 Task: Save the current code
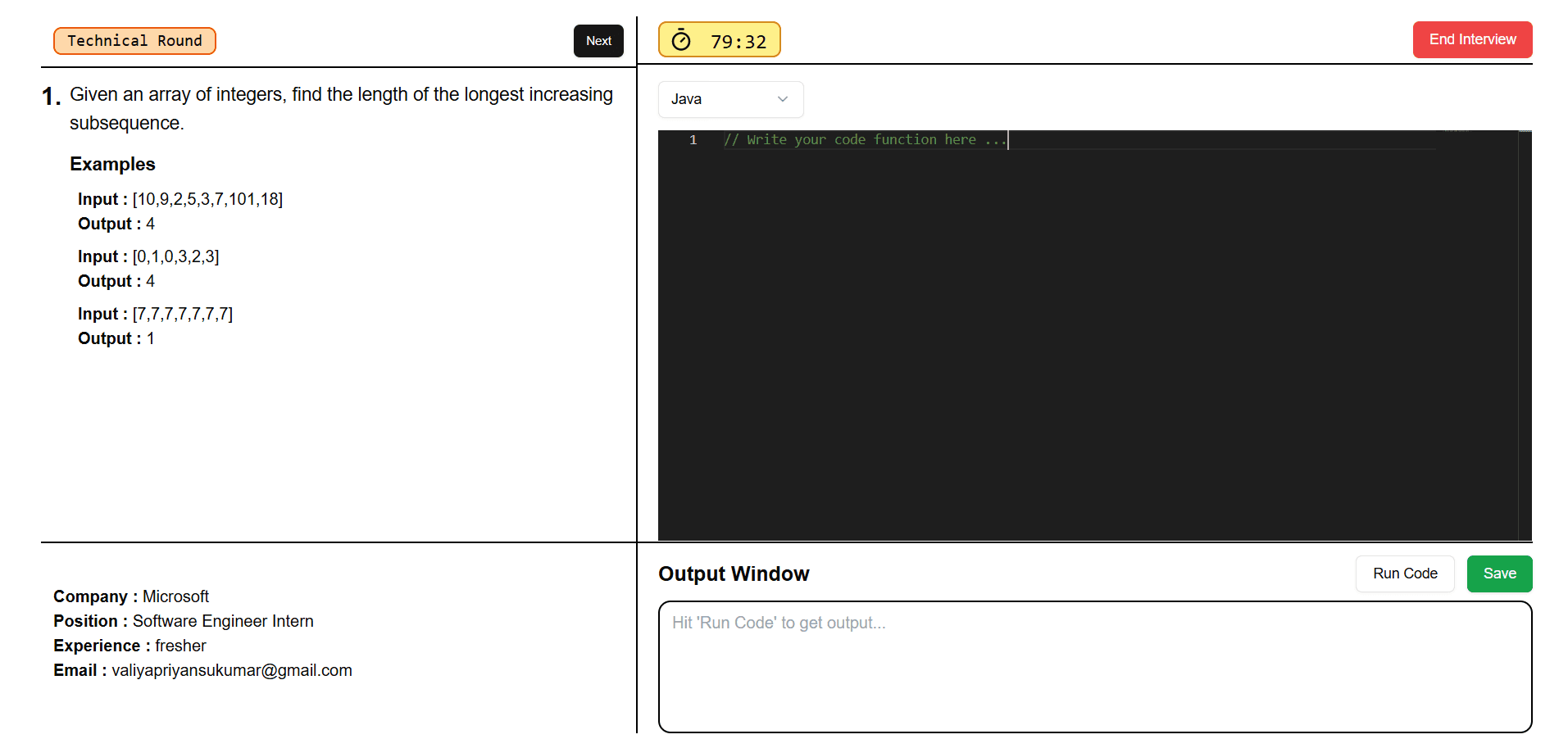[1498, 574]
